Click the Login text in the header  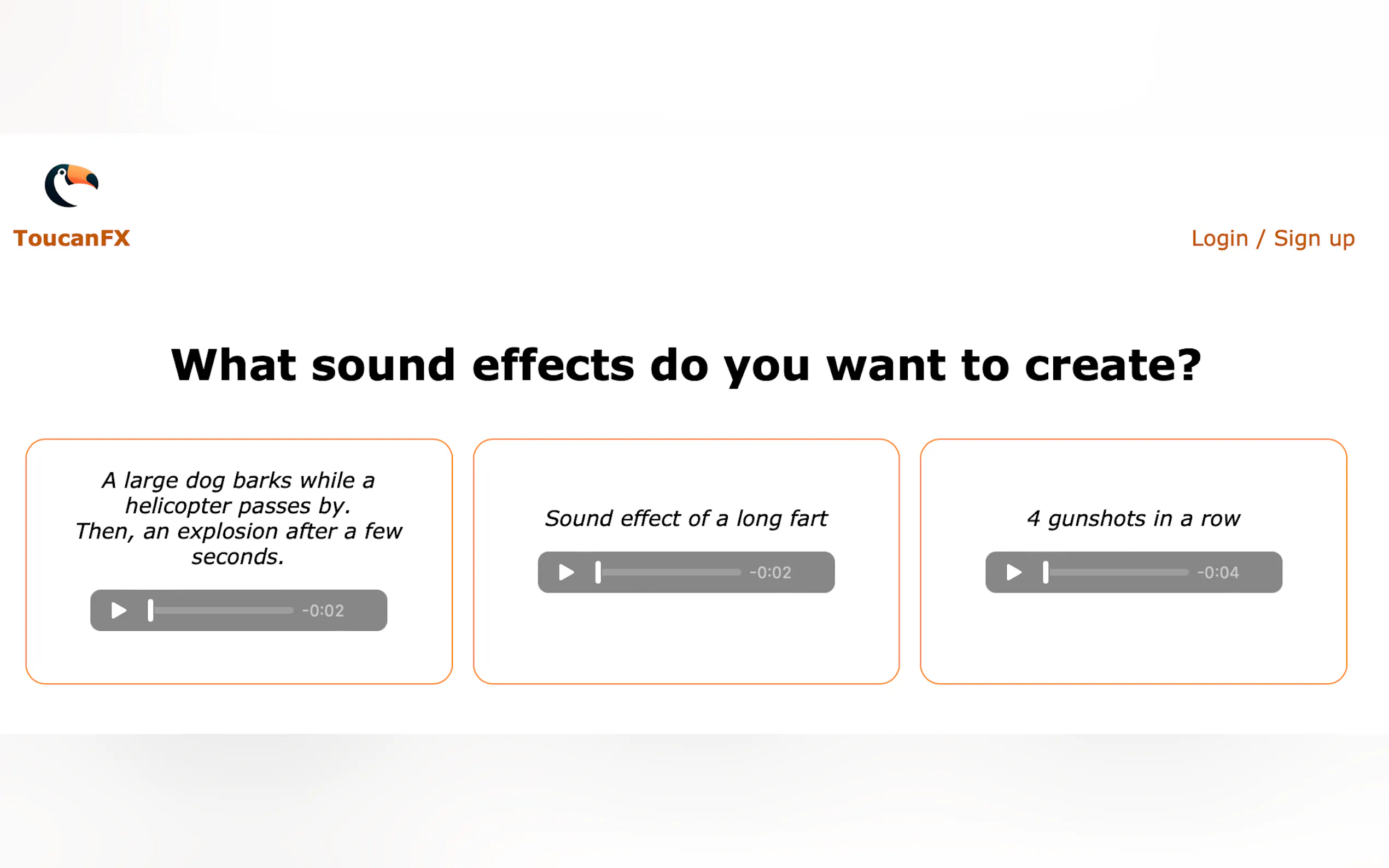[1219, 238]
